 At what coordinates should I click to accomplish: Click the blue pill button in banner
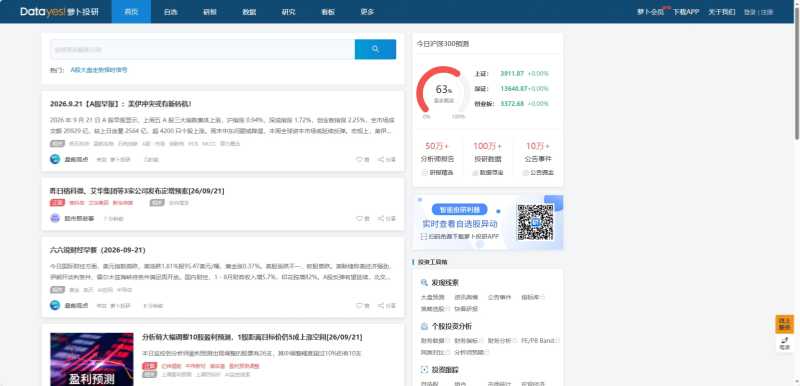[459, 210]
